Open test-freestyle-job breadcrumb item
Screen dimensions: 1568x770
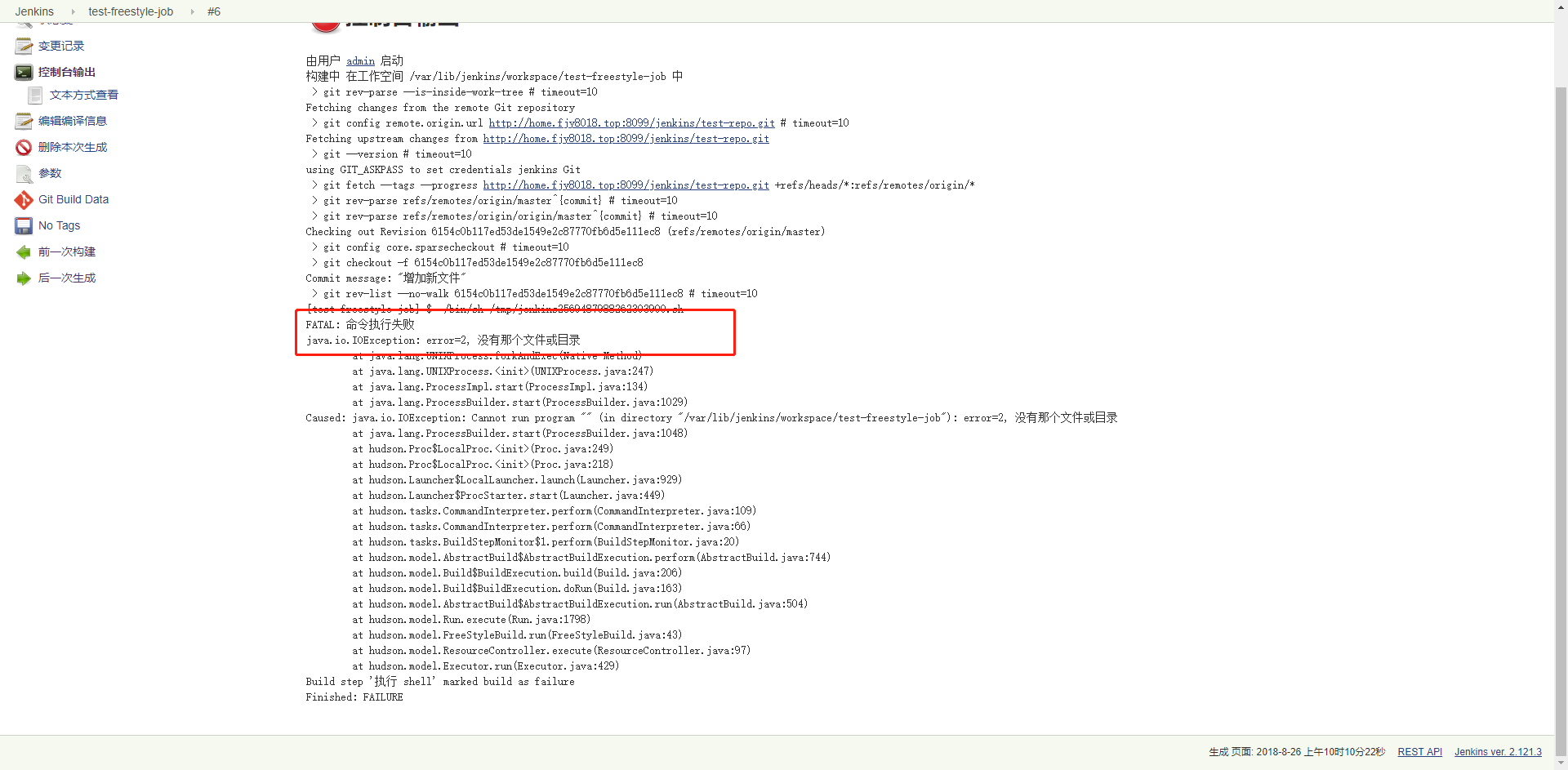[x=131, y=11]
